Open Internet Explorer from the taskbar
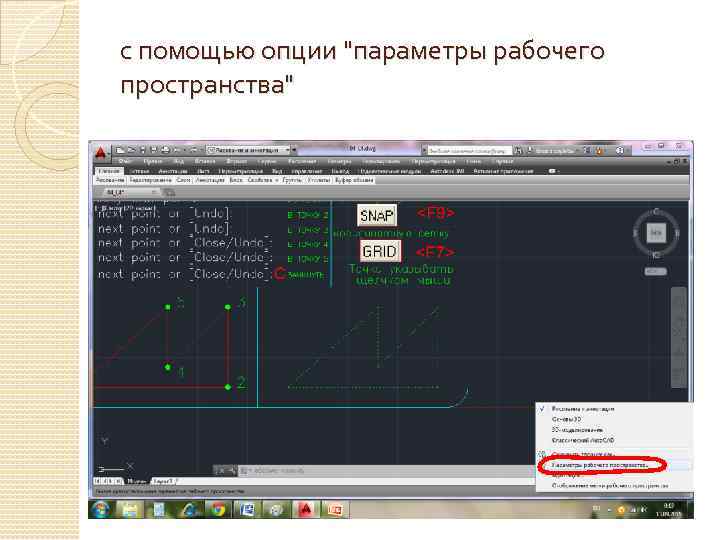The height and width of the screenshot is (540, 720). (x=188, y=509)
